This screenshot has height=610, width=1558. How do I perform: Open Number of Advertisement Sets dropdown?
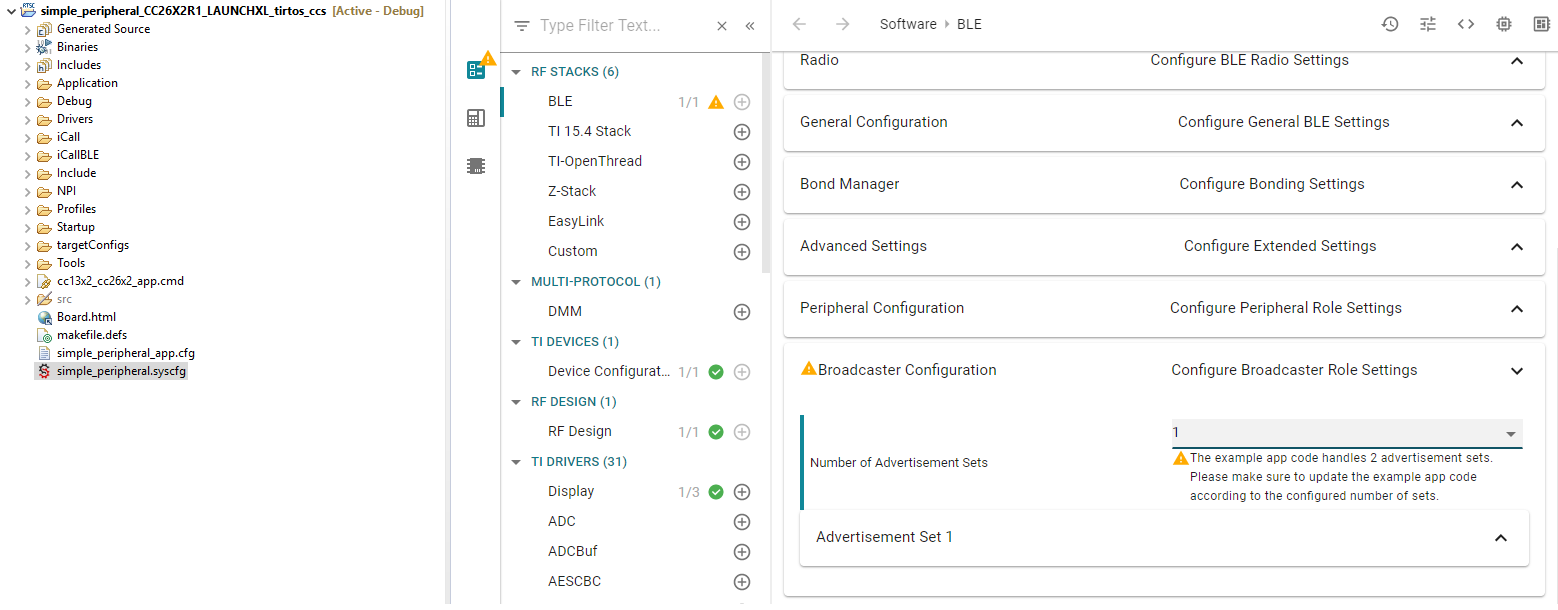1346,433
